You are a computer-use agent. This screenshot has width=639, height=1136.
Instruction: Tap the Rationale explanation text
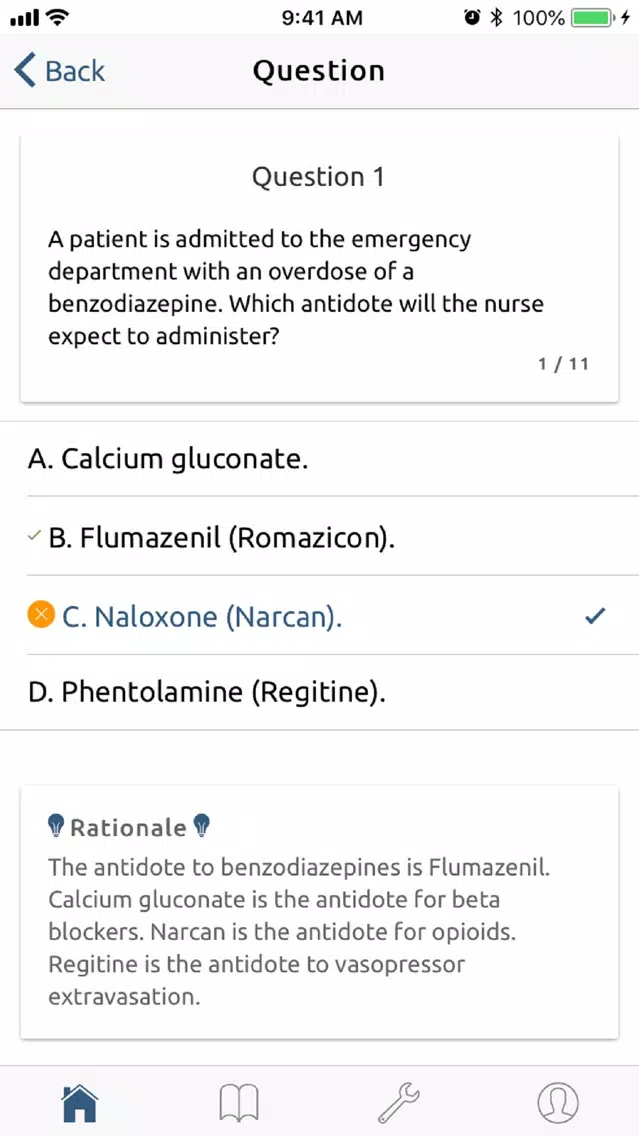click(301, 932)
